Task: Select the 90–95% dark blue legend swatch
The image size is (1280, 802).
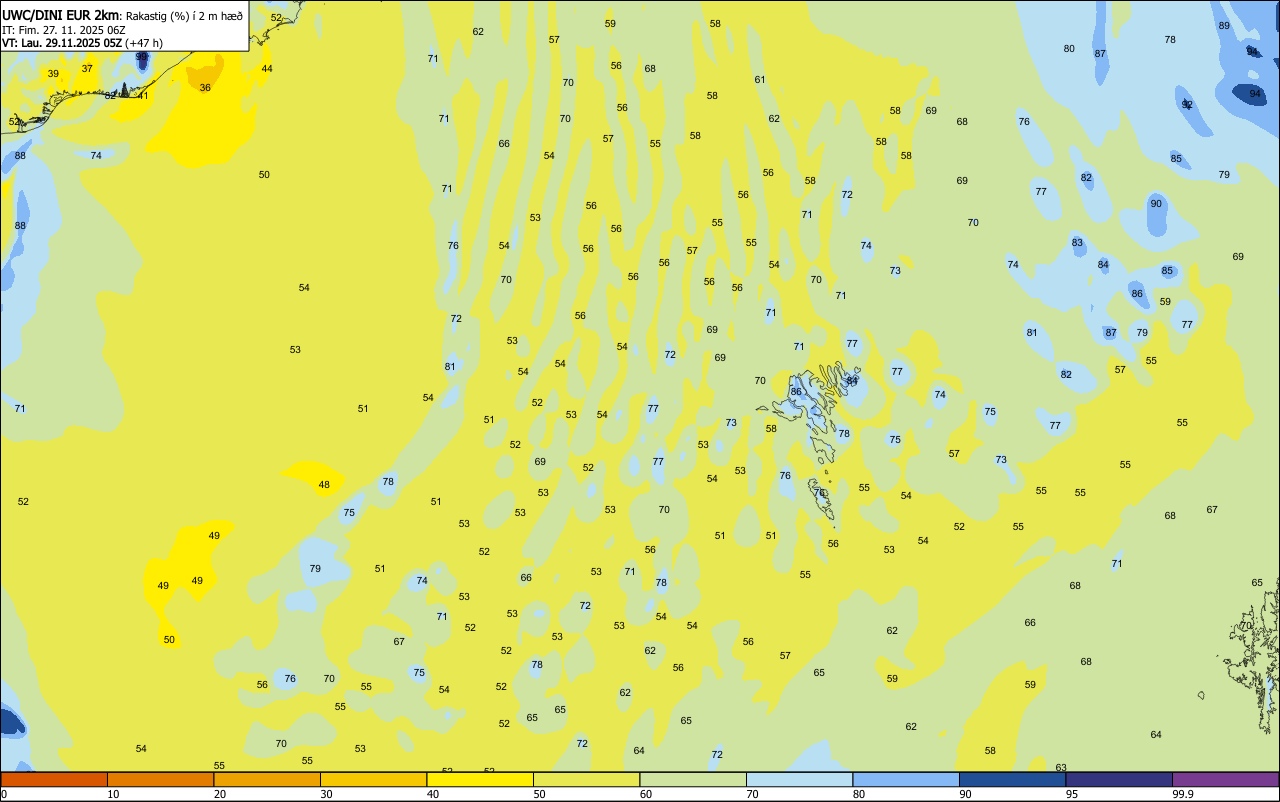Action: coord(1012,779)
